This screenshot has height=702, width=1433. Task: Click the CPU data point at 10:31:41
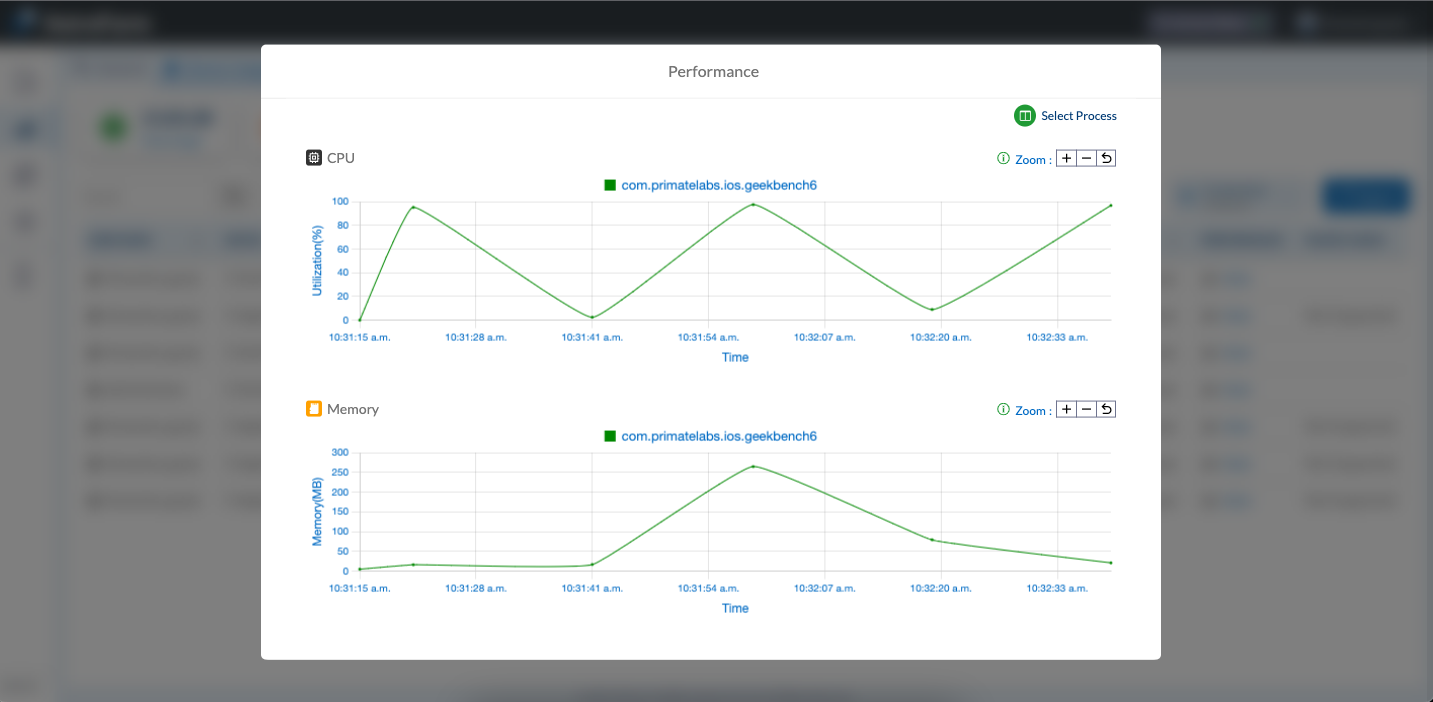[x=592, y=317]
